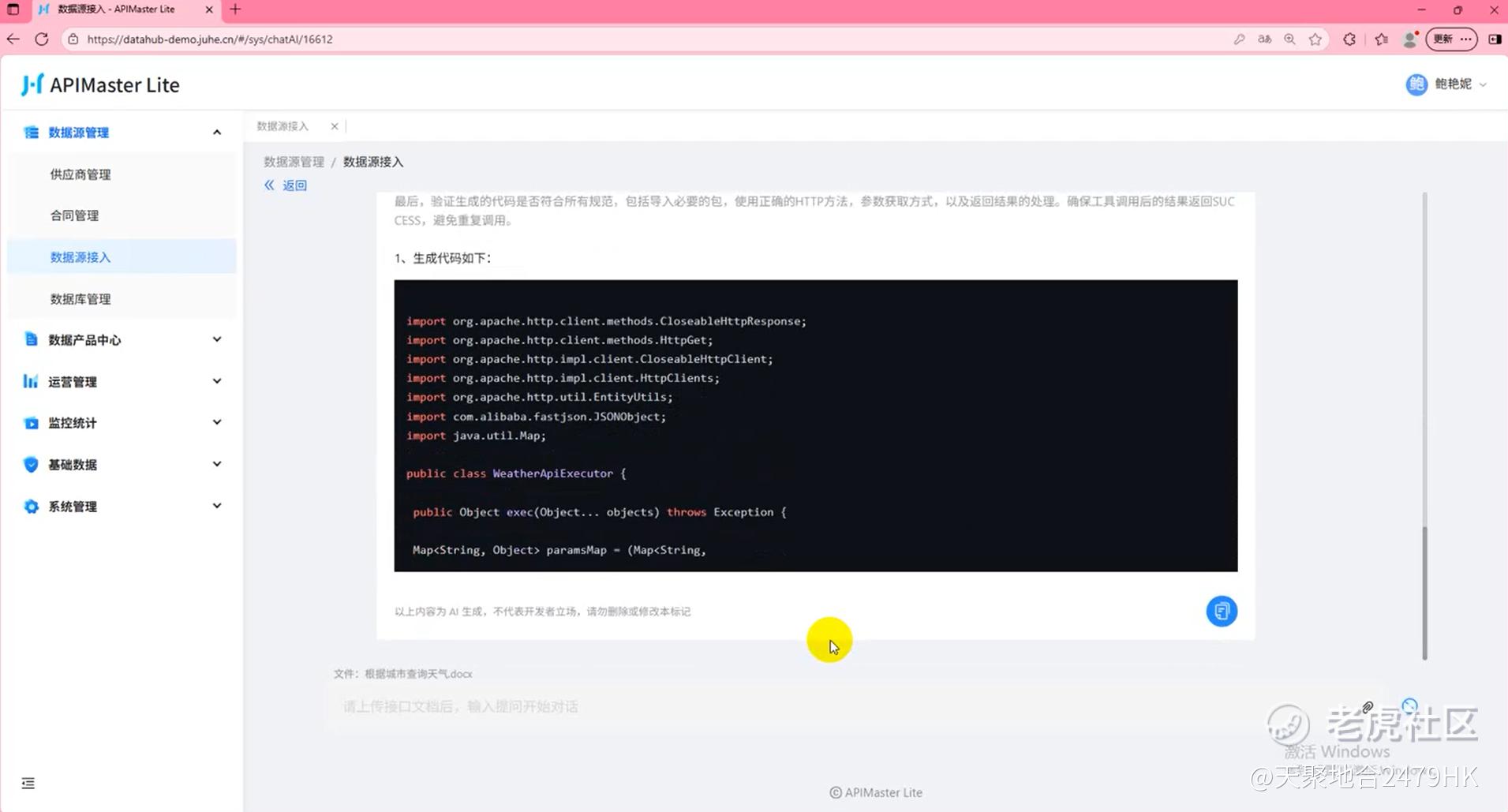Close the APIMaster Lite browser tab
The width and height of the screenshot is (1508, 812).
[209, 9]
